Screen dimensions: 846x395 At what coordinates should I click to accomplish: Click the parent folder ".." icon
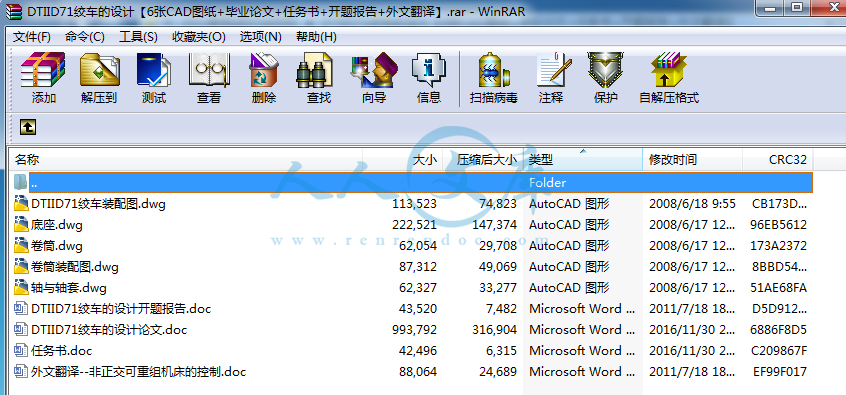pos(21,182)
